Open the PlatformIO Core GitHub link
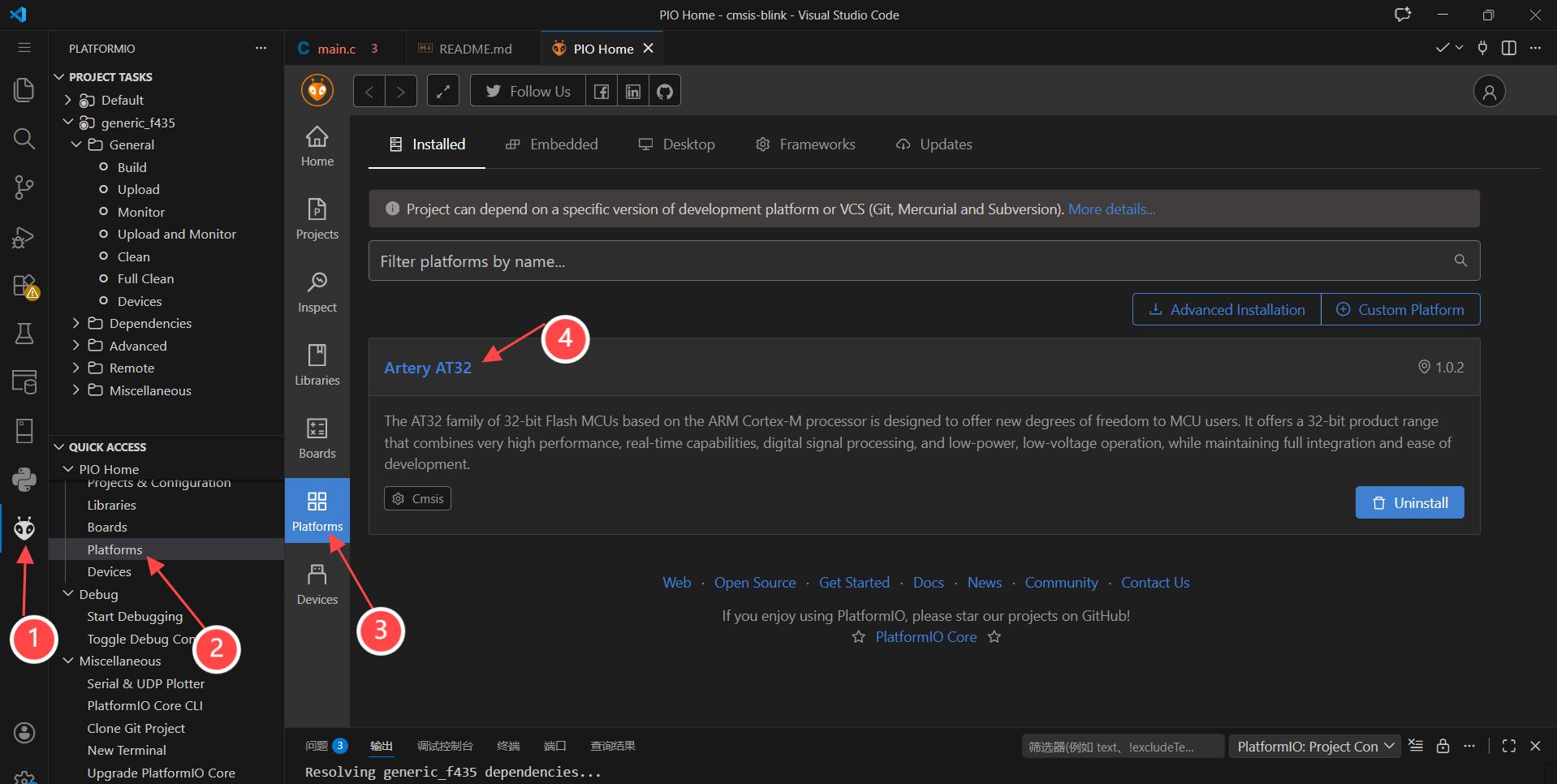This screenshot has height=784, width=1557. click(x=926, y=637)
